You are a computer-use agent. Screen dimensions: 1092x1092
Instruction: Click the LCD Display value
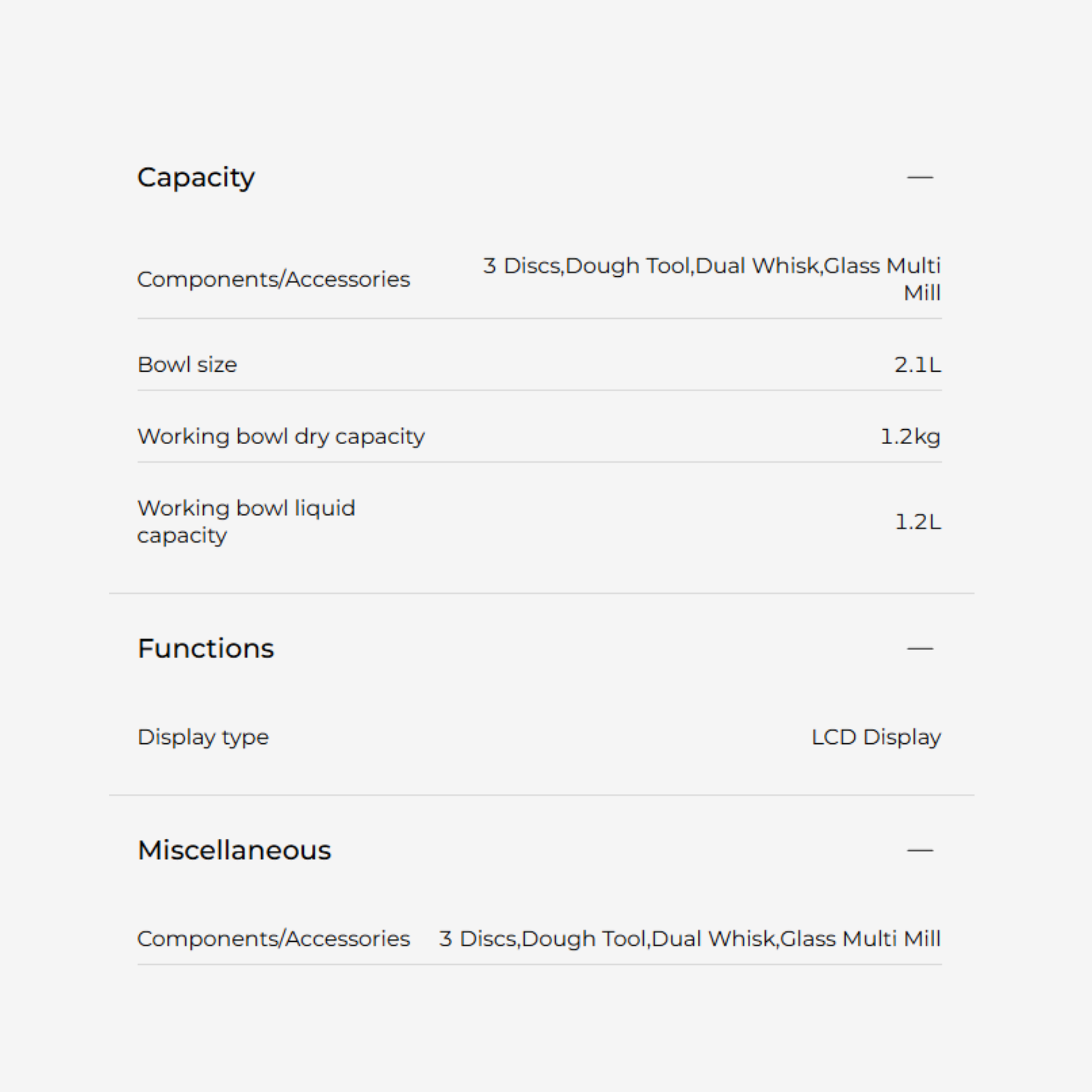point(876,737)
